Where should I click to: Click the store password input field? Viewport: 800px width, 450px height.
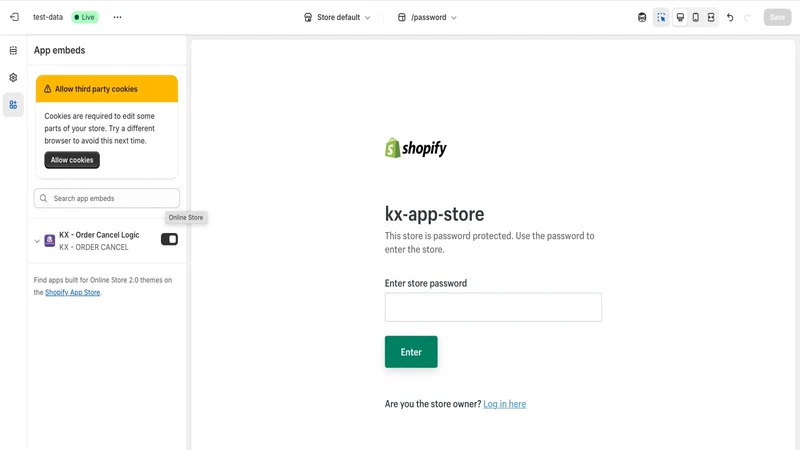click(x=493, y=307)
